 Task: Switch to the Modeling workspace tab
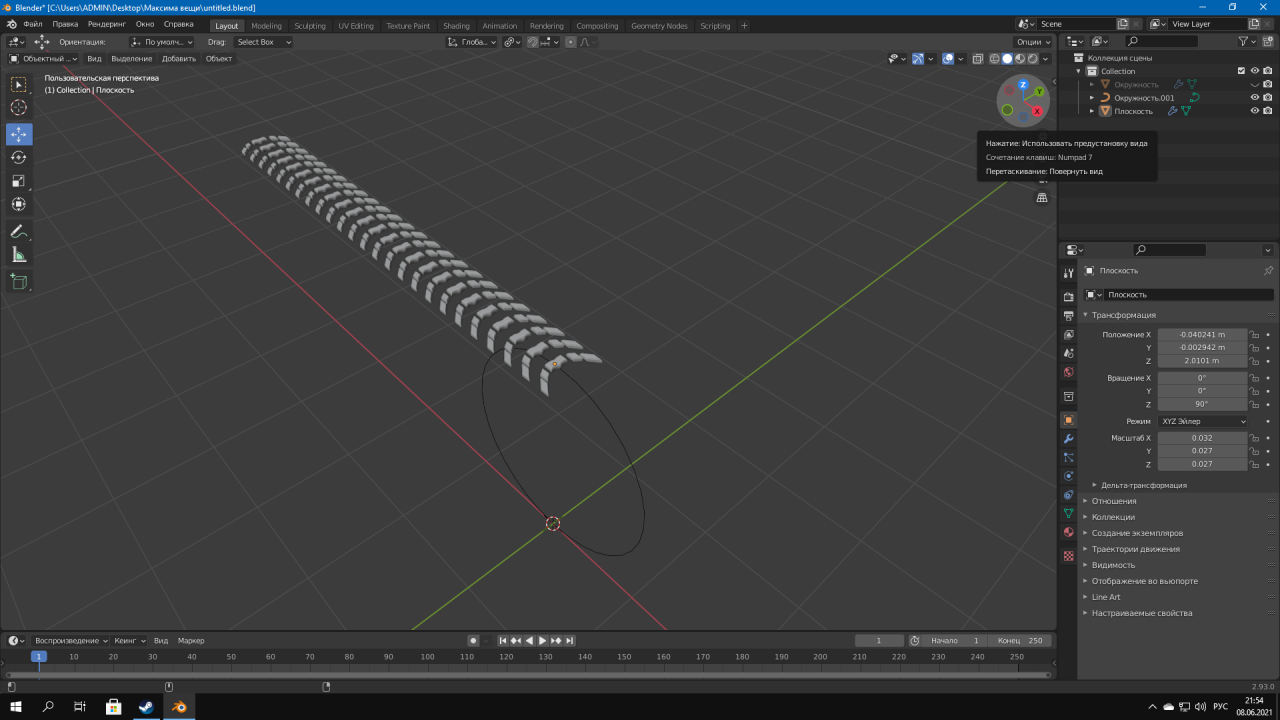pyautogui.click(x=266, y=26)
